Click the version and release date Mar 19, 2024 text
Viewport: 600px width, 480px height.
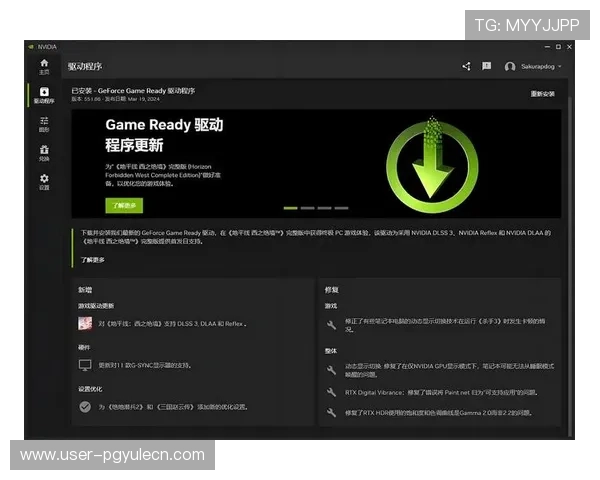click(116, 99)
